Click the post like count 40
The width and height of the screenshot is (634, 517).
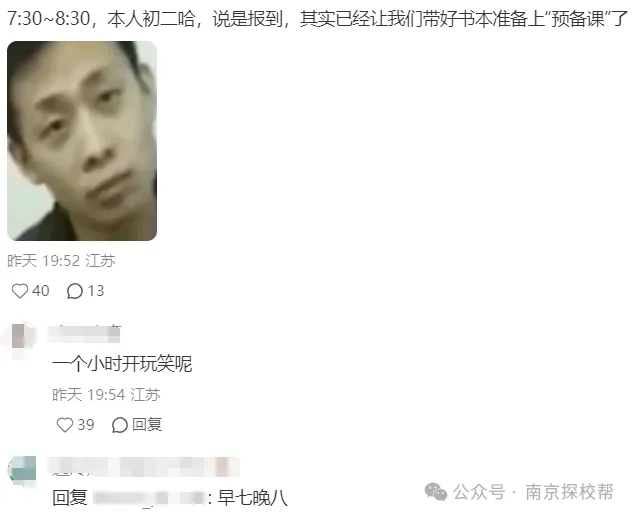point(40,291)
